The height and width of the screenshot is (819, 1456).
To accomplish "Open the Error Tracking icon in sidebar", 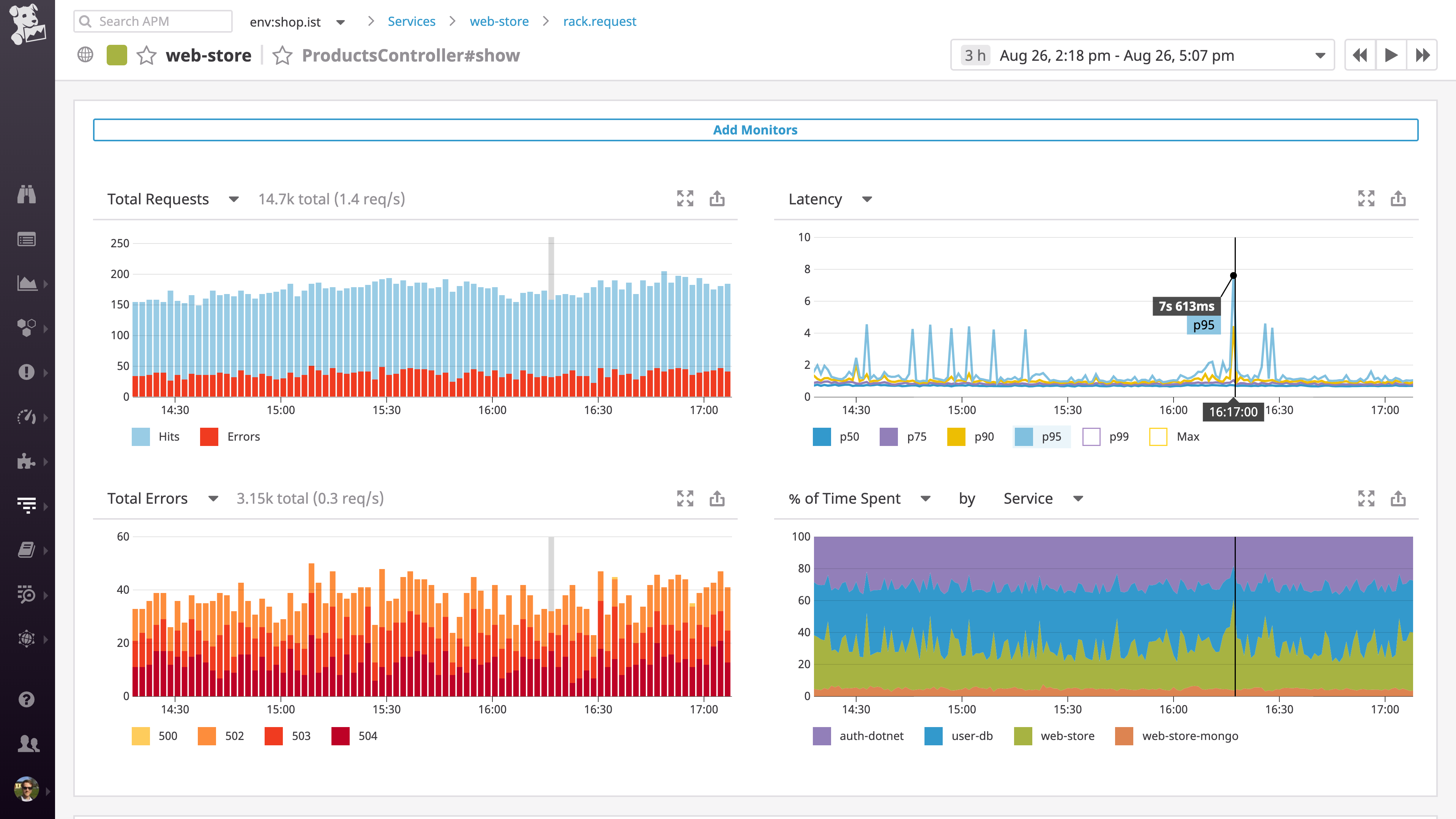I will point(27,372).
